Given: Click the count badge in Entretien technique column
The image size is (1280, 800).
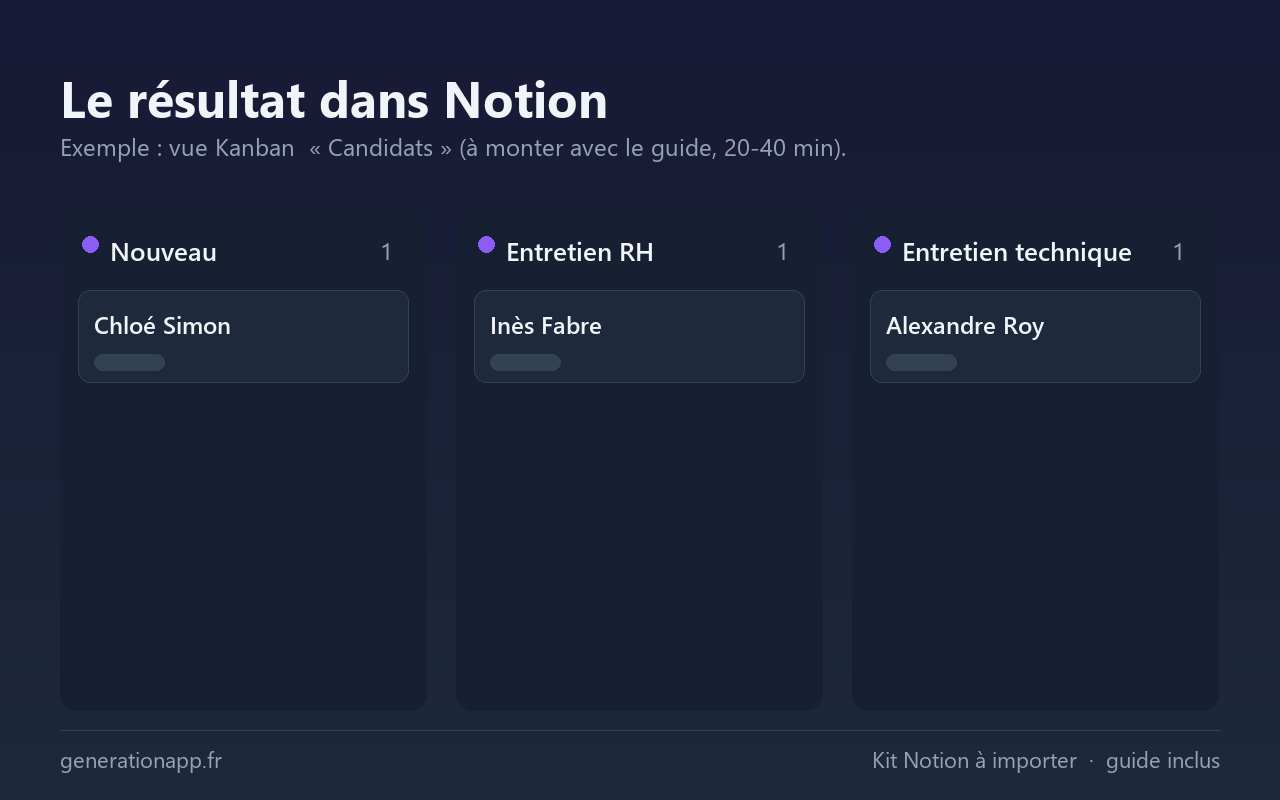Looking at the screenshot, I should [x=1178, y=252].
